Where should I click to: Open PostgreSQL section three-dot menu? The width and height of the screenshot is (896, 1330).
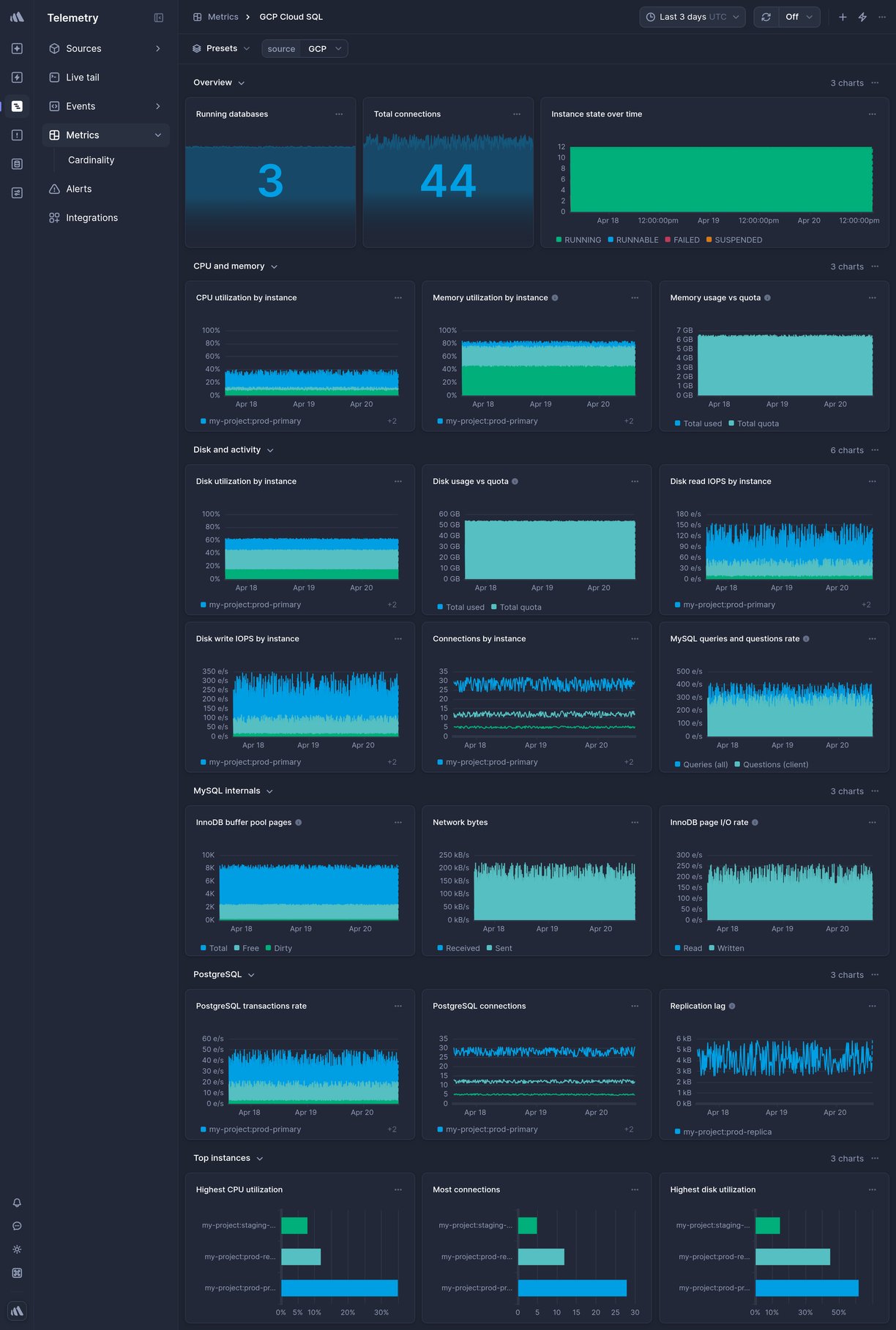click(875, 975)
